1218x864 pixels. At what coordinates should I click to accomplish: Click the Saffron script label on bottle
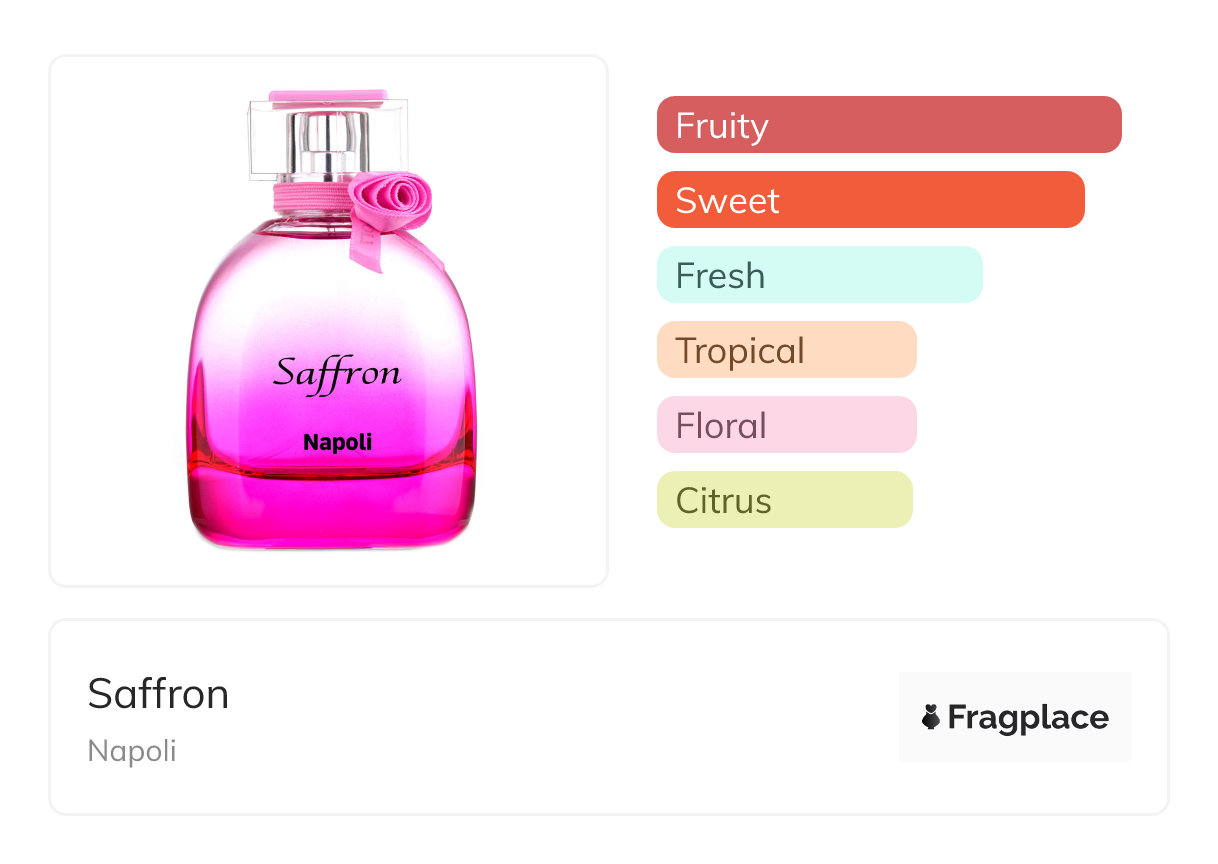click(x=337, y=374)
